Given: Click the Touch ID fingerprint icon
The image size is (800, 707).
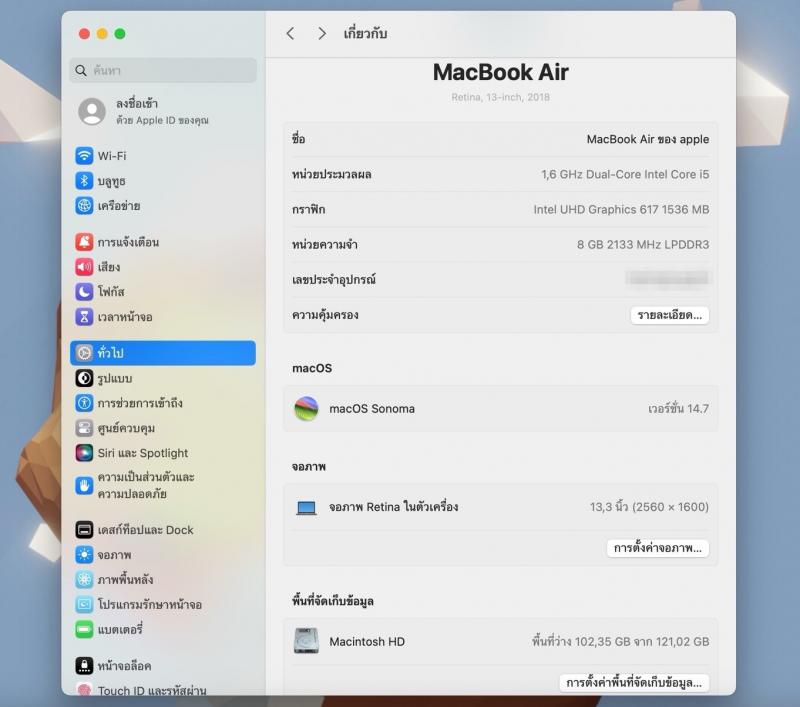Looking at the screenshot, I should click(84, 689).
